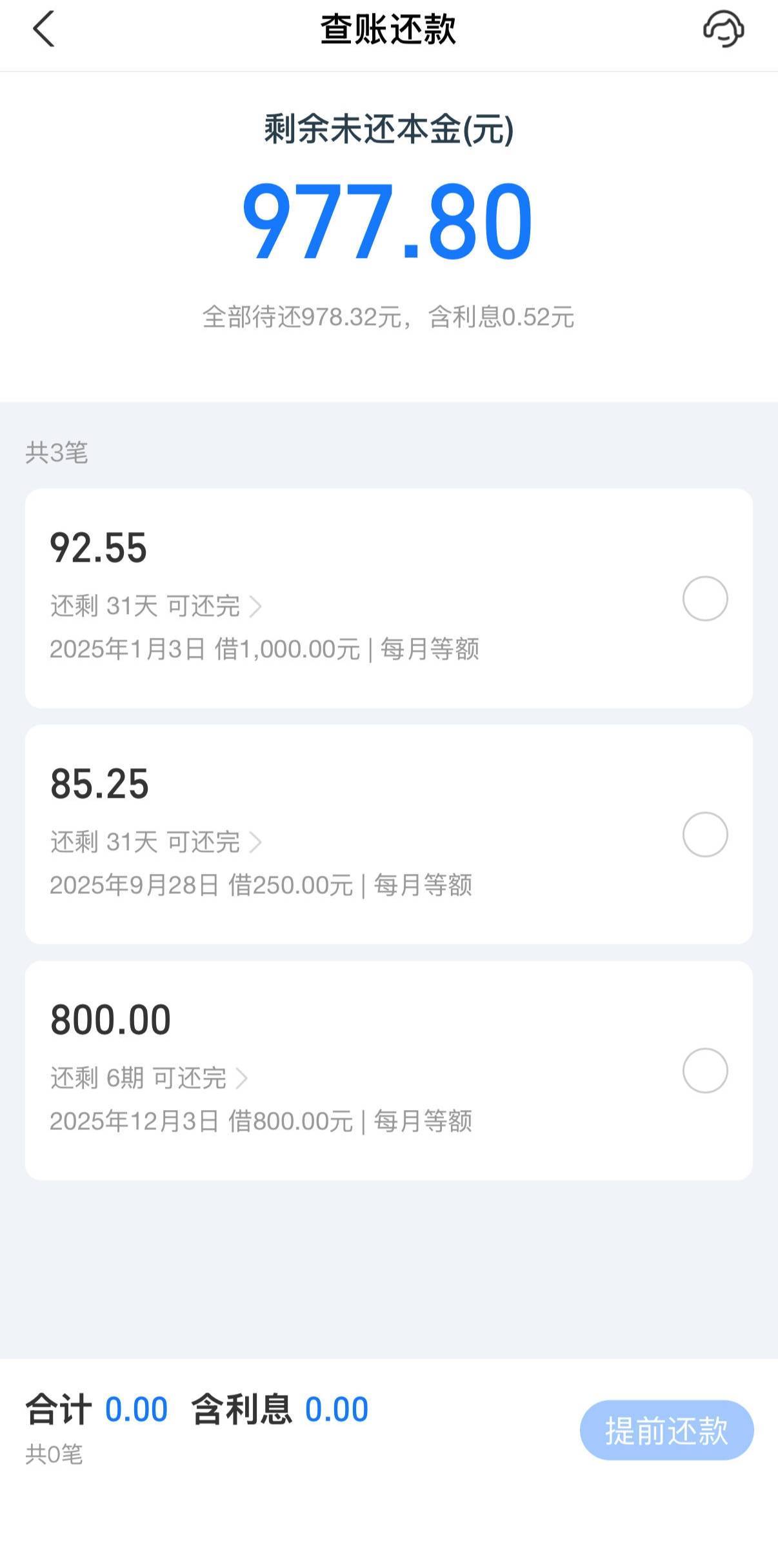Tap the 800.00 loan amount
Screen dimensions: 778x1568
pos(110,1020)
